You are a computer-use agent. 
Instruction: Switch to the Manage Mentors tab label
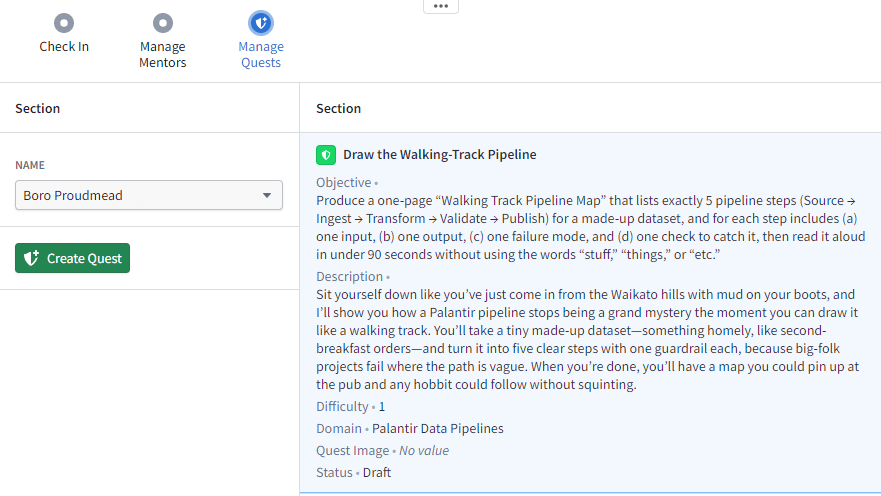click(162, 54)
